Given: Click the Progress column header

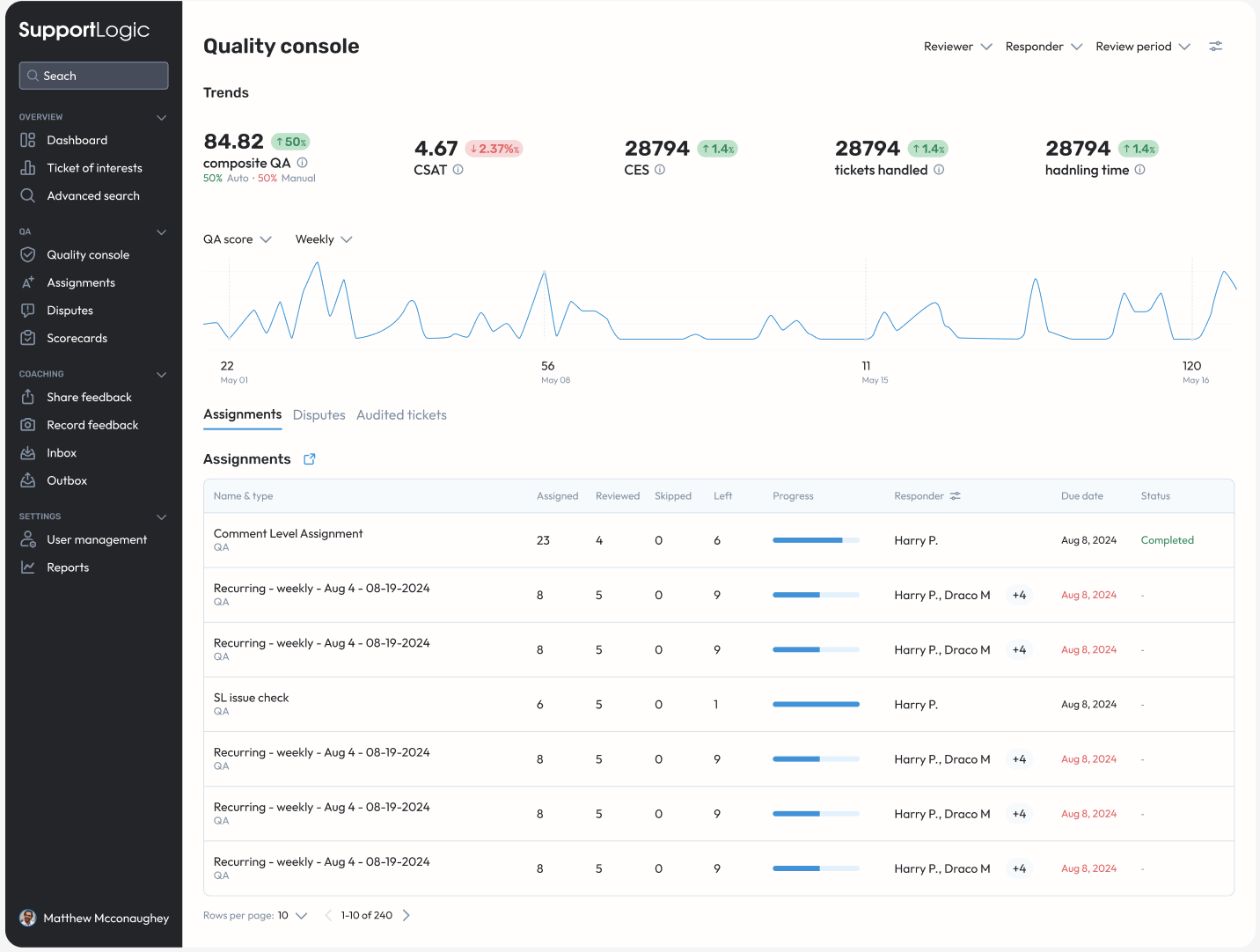Looking at the screenshot, I should pyautogui.click(x=793, y=496).
